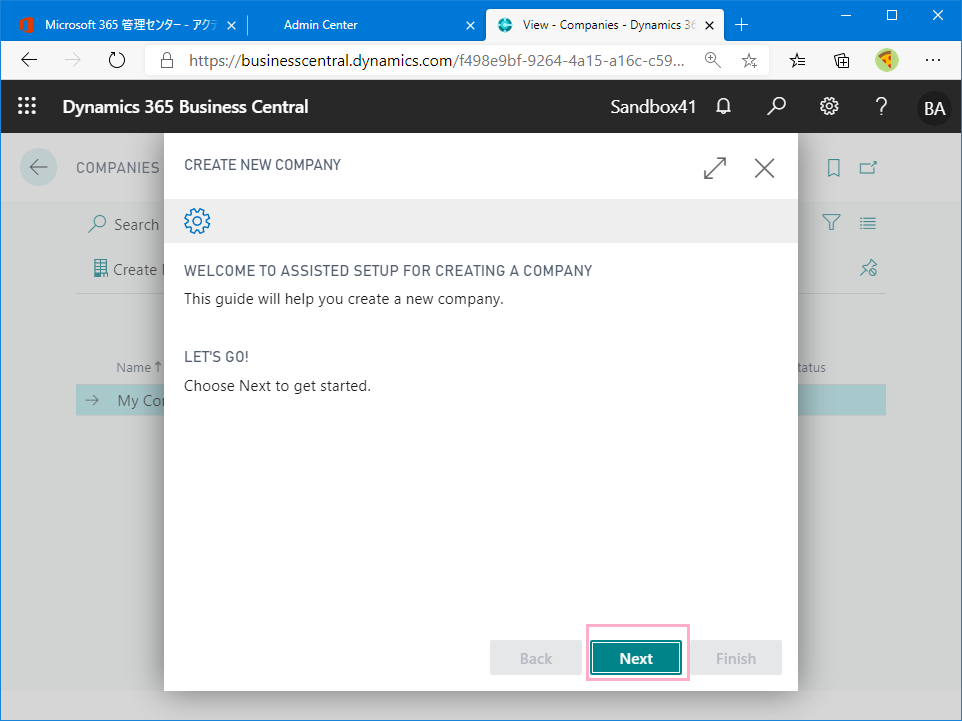Screen dimensions: 962x721
Task: Click the businesscentral.dynamics.com address bar
Action: point(437,60)
